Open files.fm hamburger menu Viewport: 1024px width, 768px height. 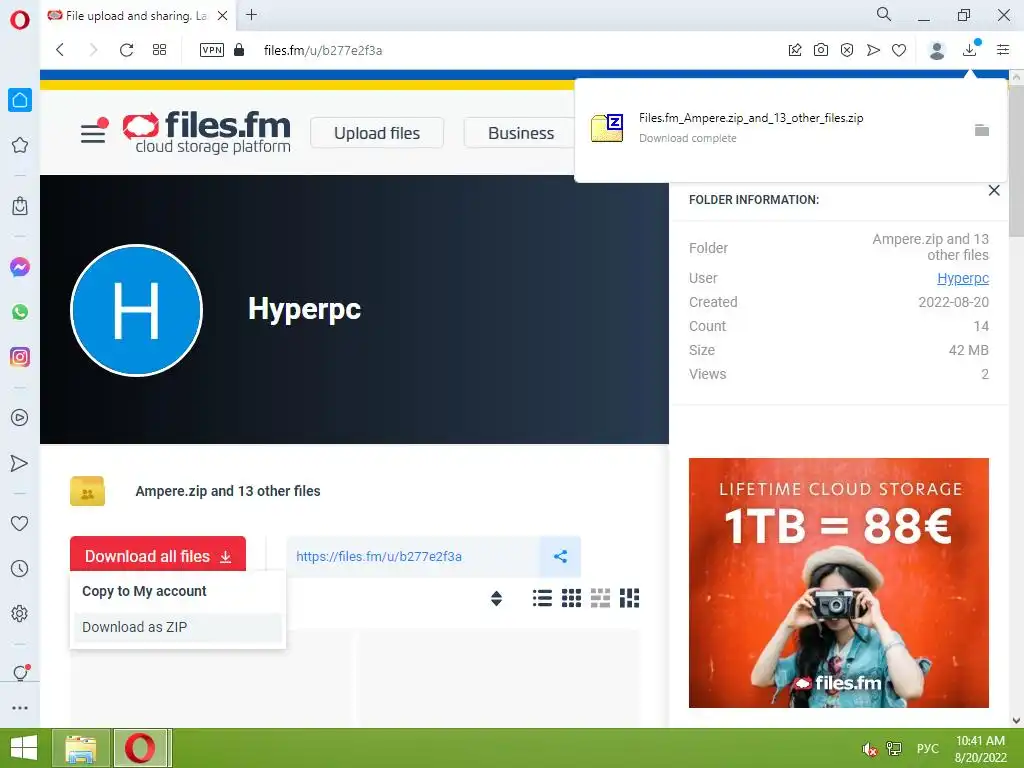click(93, 133)
